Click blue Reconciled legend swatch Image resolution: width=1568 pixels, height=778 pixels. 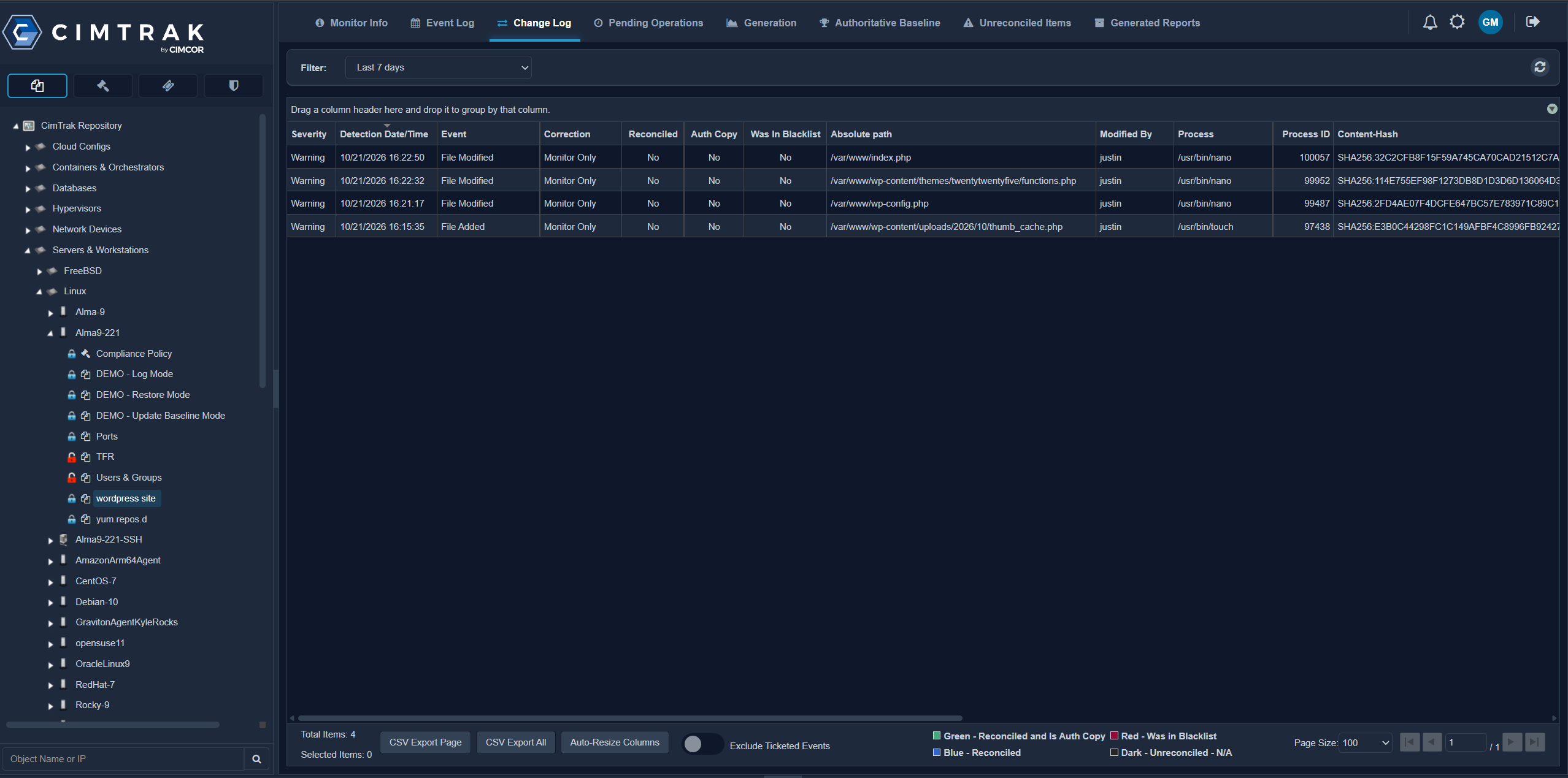[x=937, y=752]
